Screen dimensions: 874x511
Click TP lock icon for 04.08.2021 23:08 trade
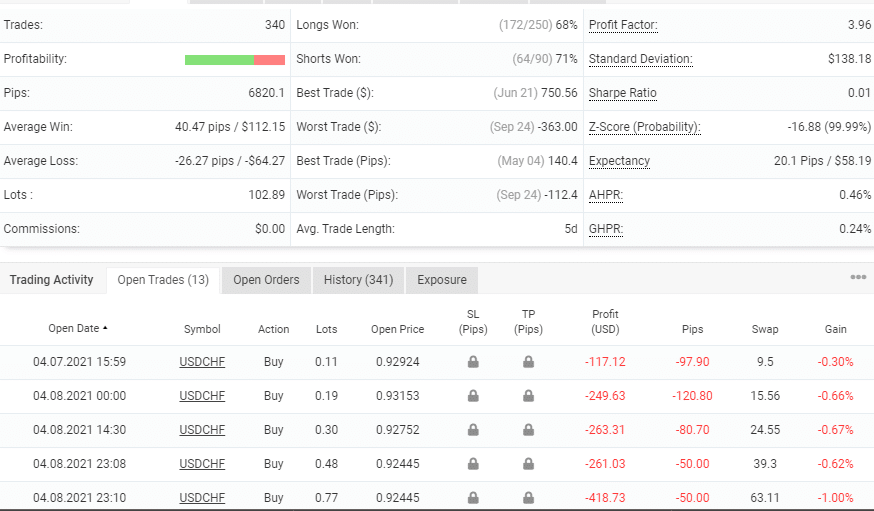[528, 464]
